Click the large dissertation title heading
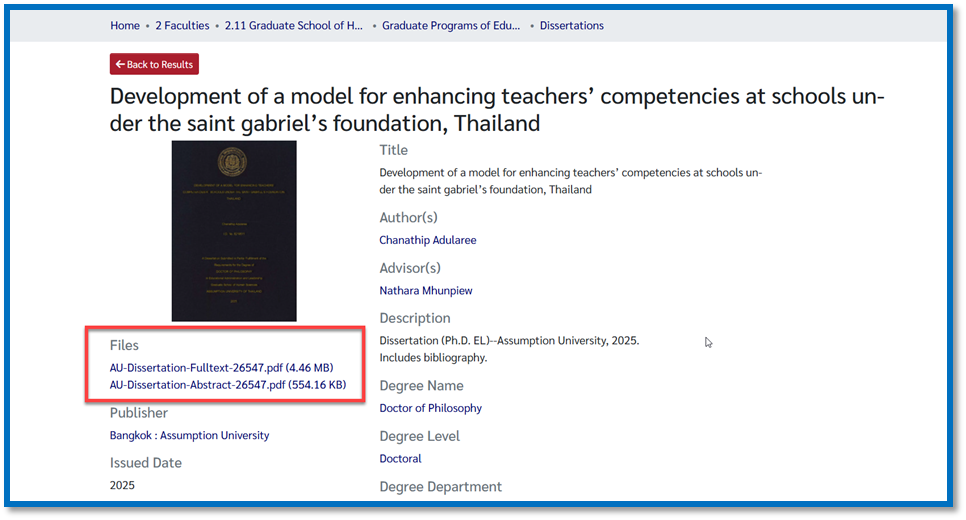The height and width of the screenshot is (520, 966). [496, 110]
